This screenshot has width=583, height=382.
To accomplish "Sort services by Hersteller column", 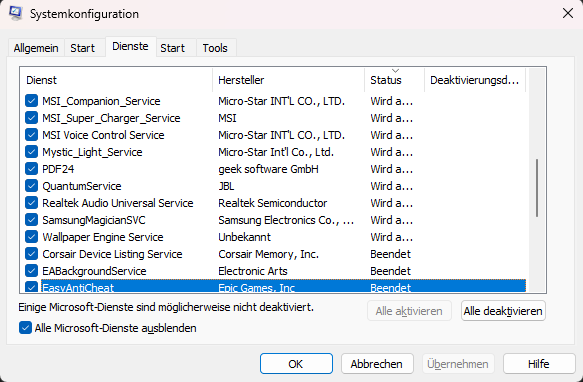I will tap(289, 80).
